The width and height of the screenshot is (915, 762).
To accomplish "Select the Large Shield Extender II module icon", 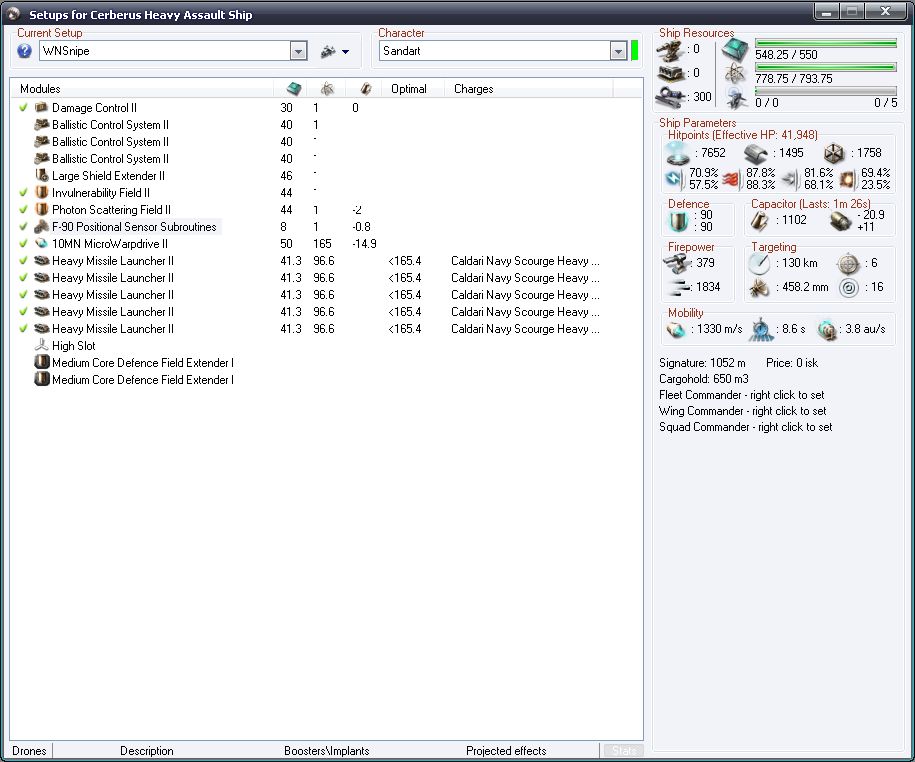I will pos(41,175).
